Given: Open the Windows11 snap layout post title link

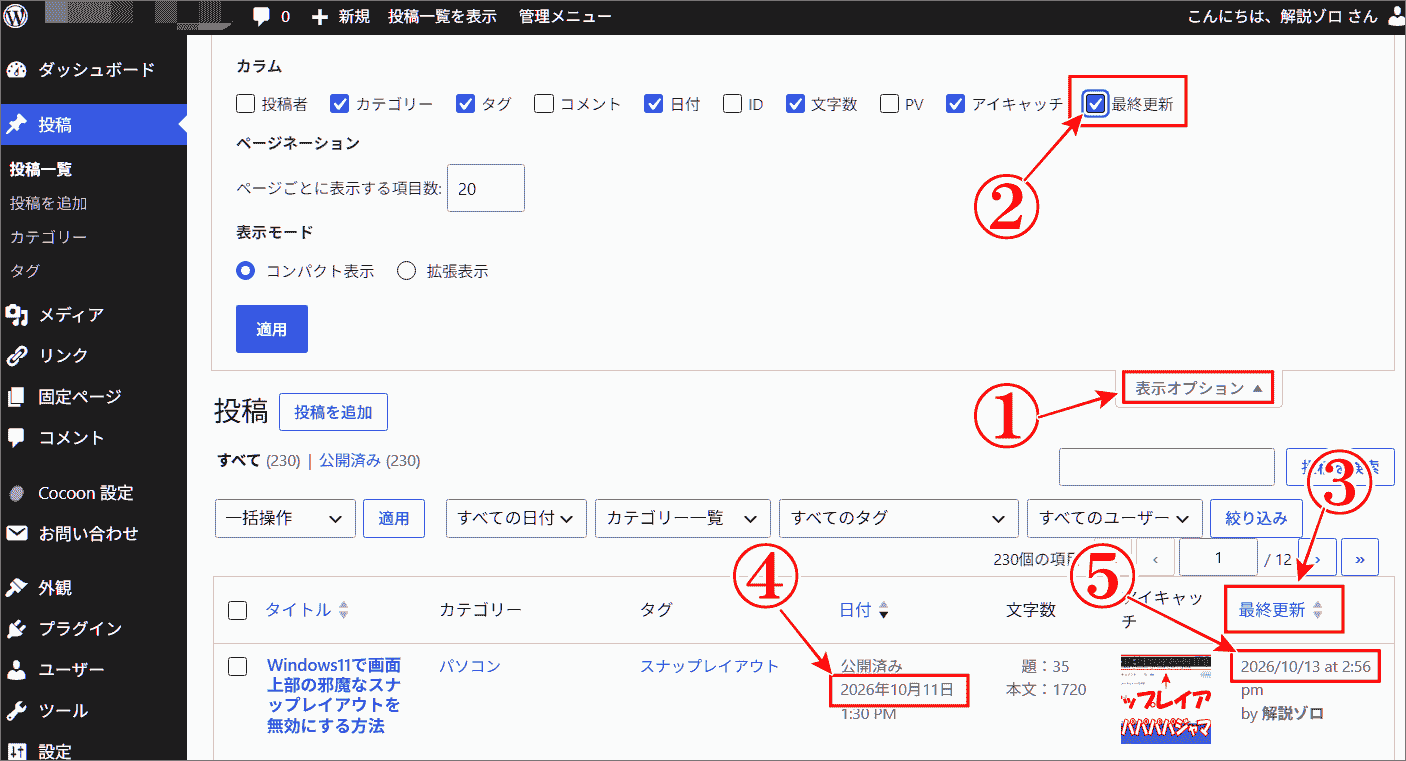Looking at the screenshot, I should coord(334,695).
